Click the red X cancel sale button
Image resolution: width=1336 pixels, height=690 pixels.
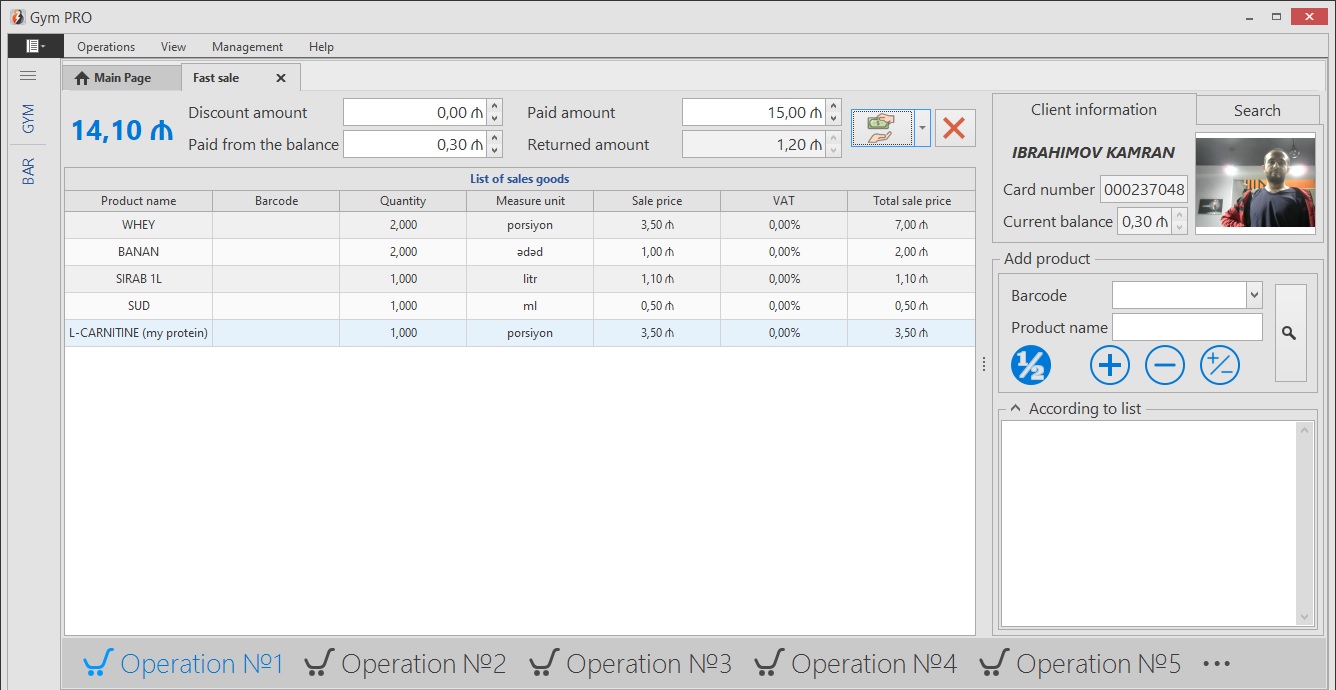tap(954, 129)
